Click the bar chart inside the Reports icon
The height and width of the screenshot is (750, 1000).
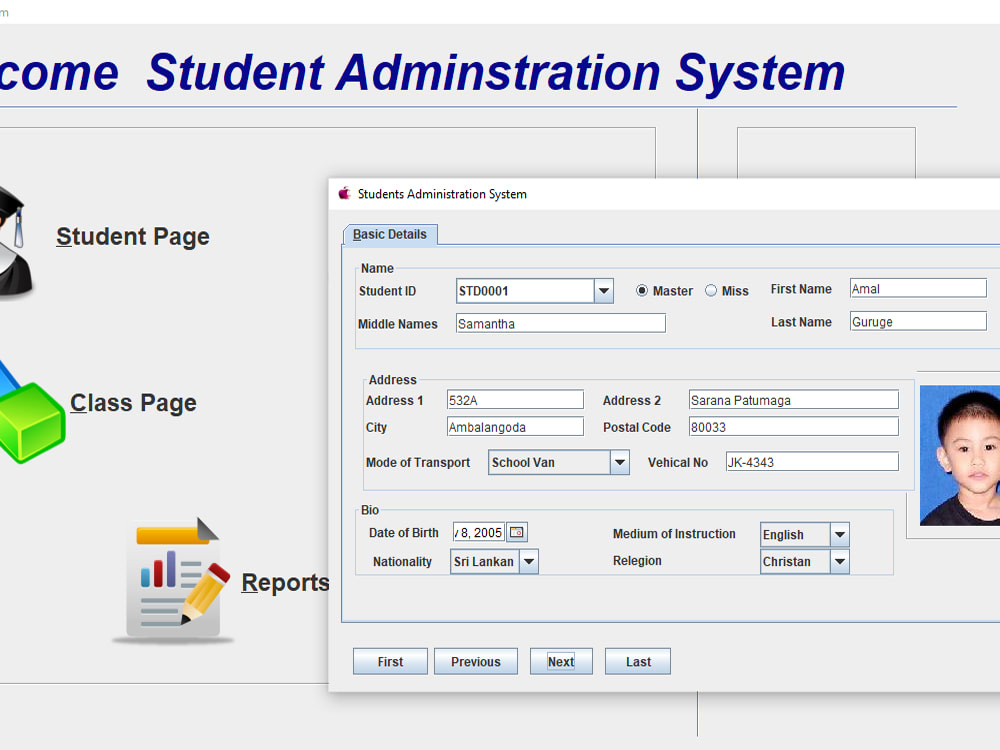point(160,568)
